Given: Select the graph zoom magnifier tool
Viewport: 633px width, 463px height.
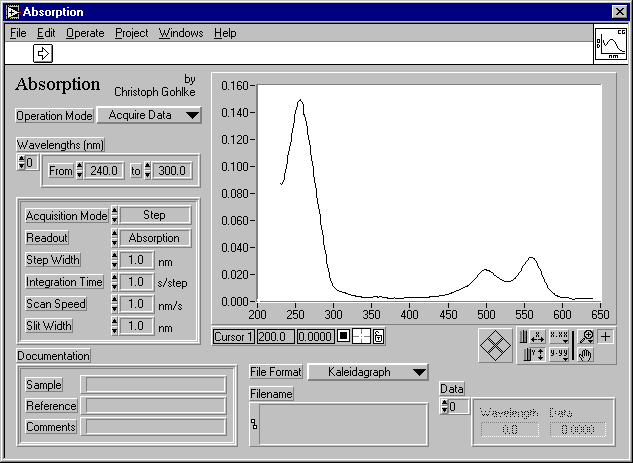Looking at the screenshot, I should 585,338.
